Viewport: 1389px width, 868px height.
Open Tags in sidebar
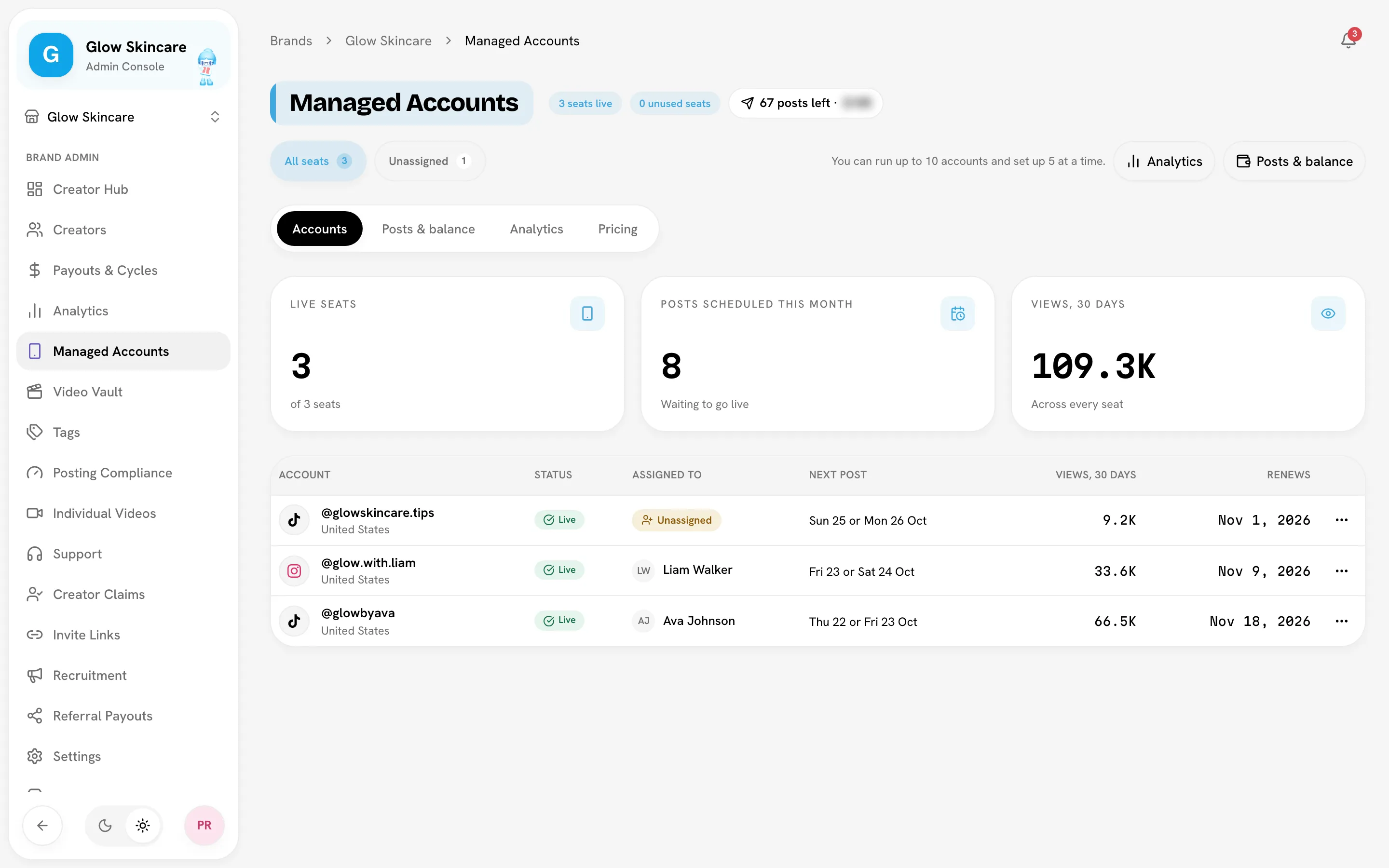pos(123,432)
